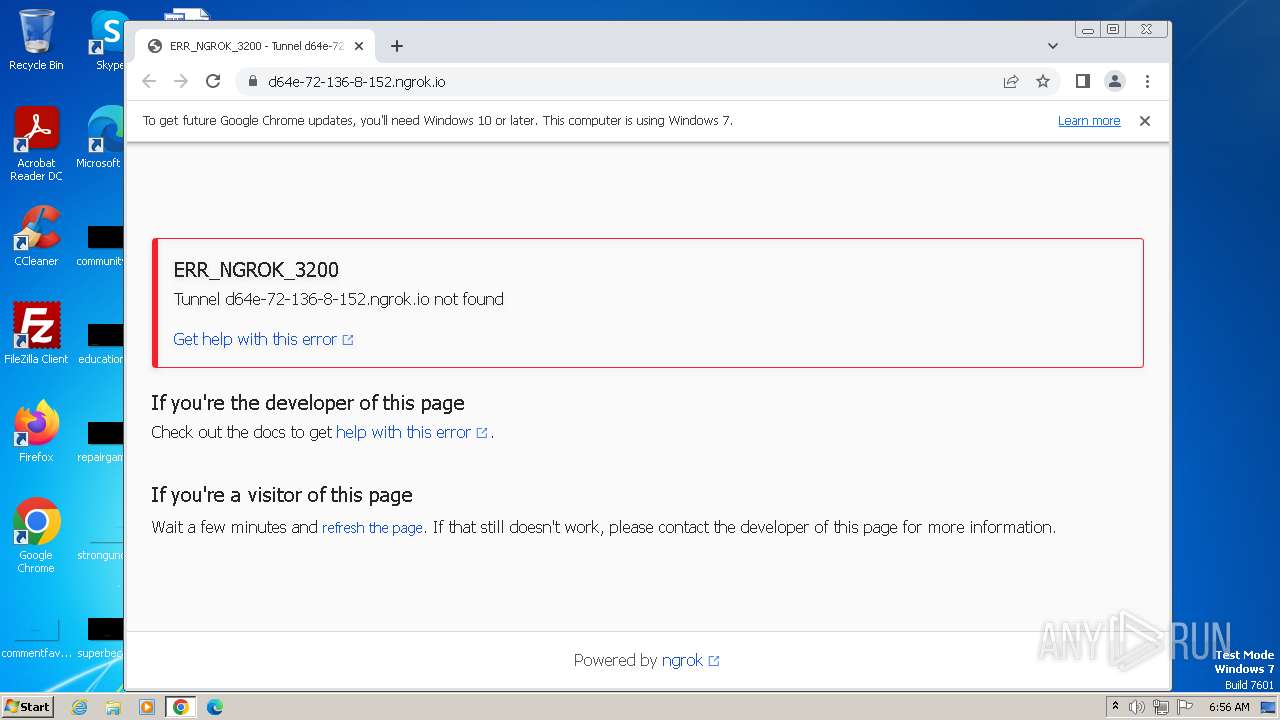Viewport: 1280px width, 720px height.
Task: Open the Chrome side panel icon
Action: tap(1082, 82)
